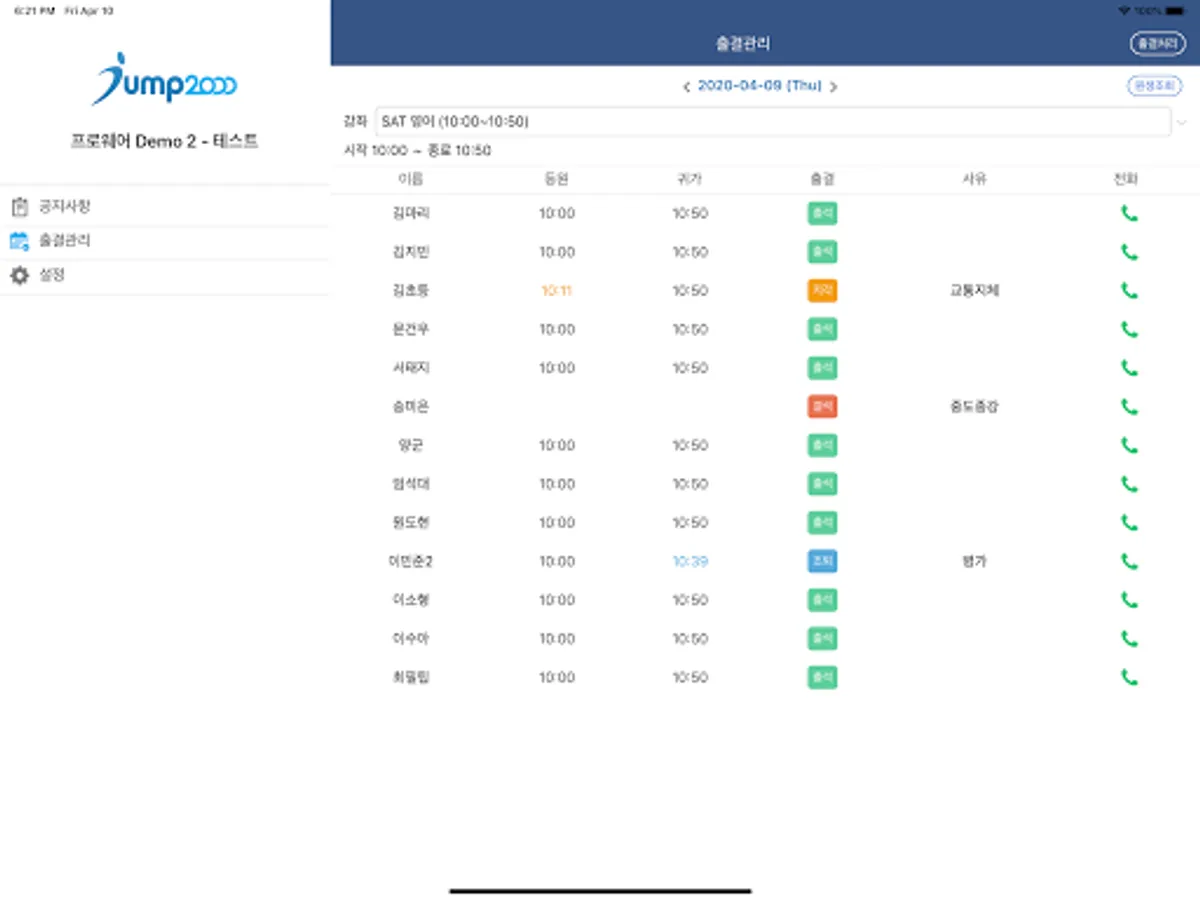Select student name 원도현
The width and height of the screenshot is (1200, 900).
pos(411,523)
